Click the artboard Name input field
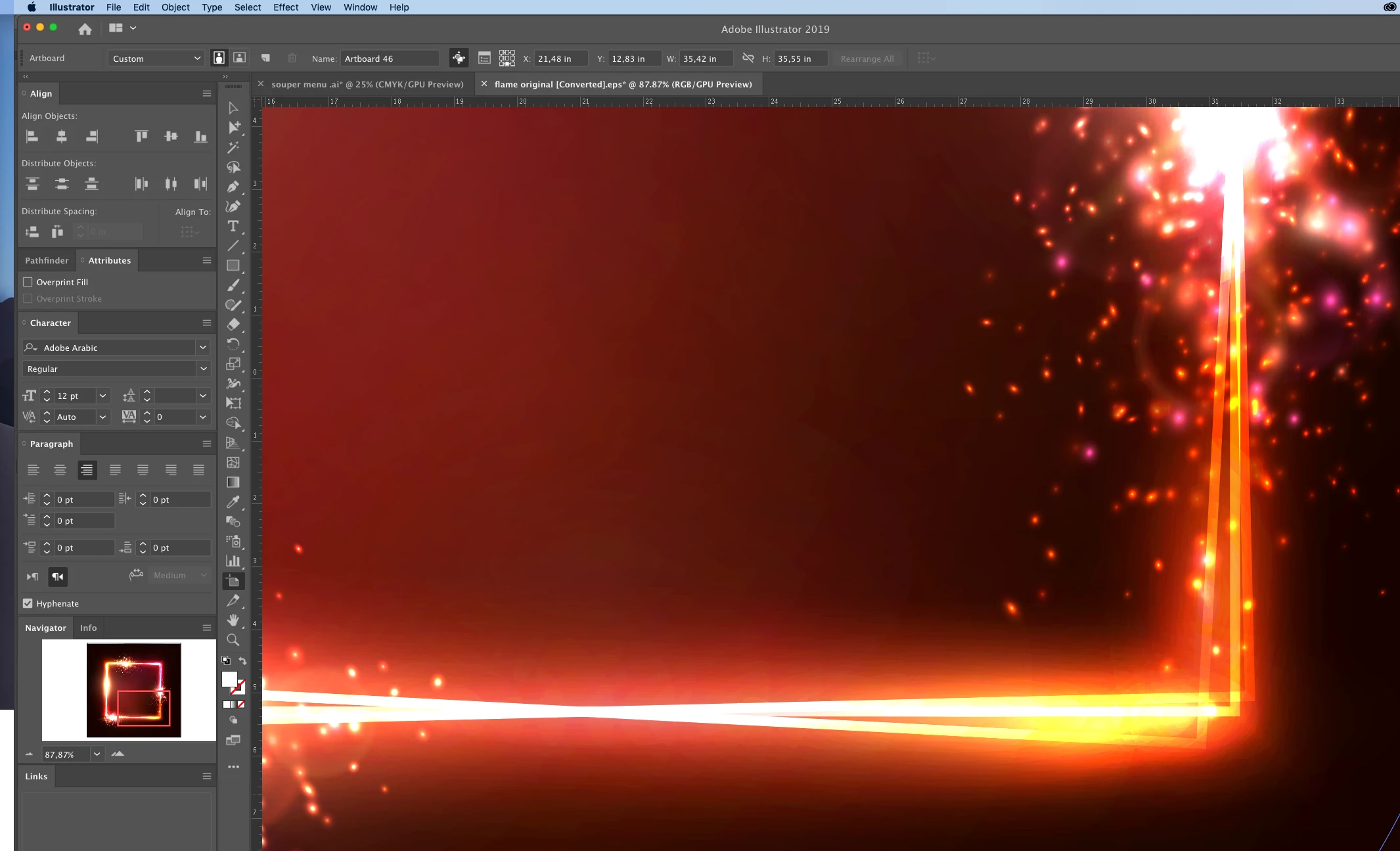The height and width of the screenshot is (851, 1400). pos(389,58)
